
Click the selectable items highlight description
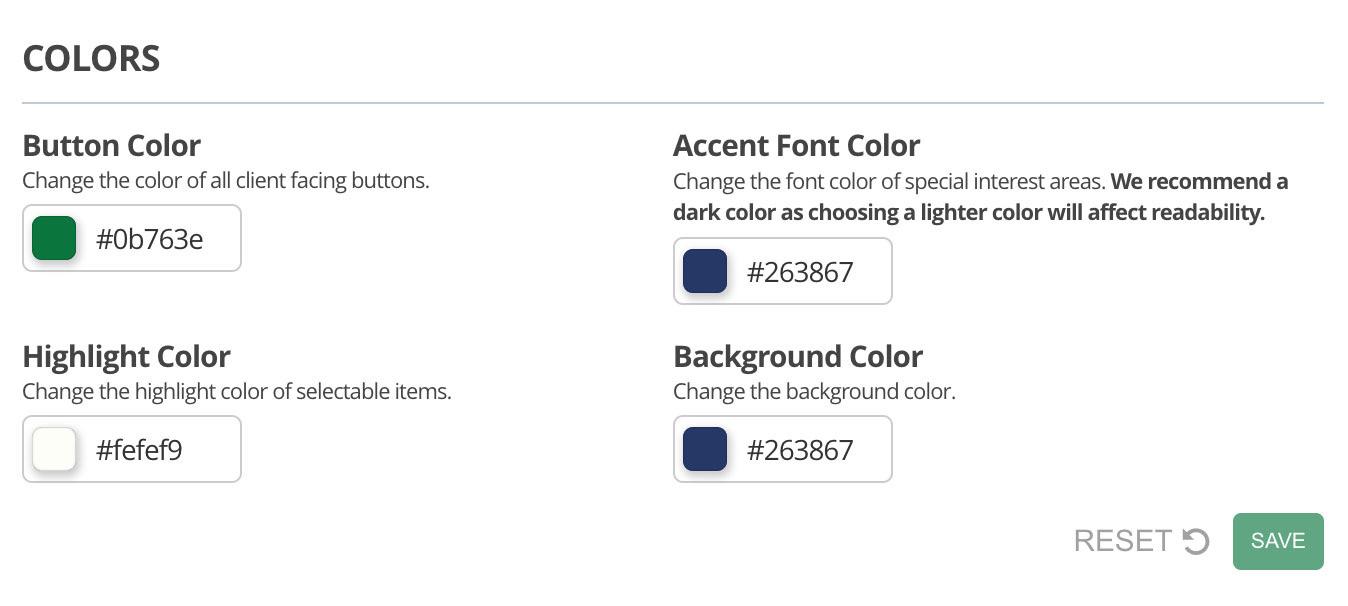(x=236, y=392)
